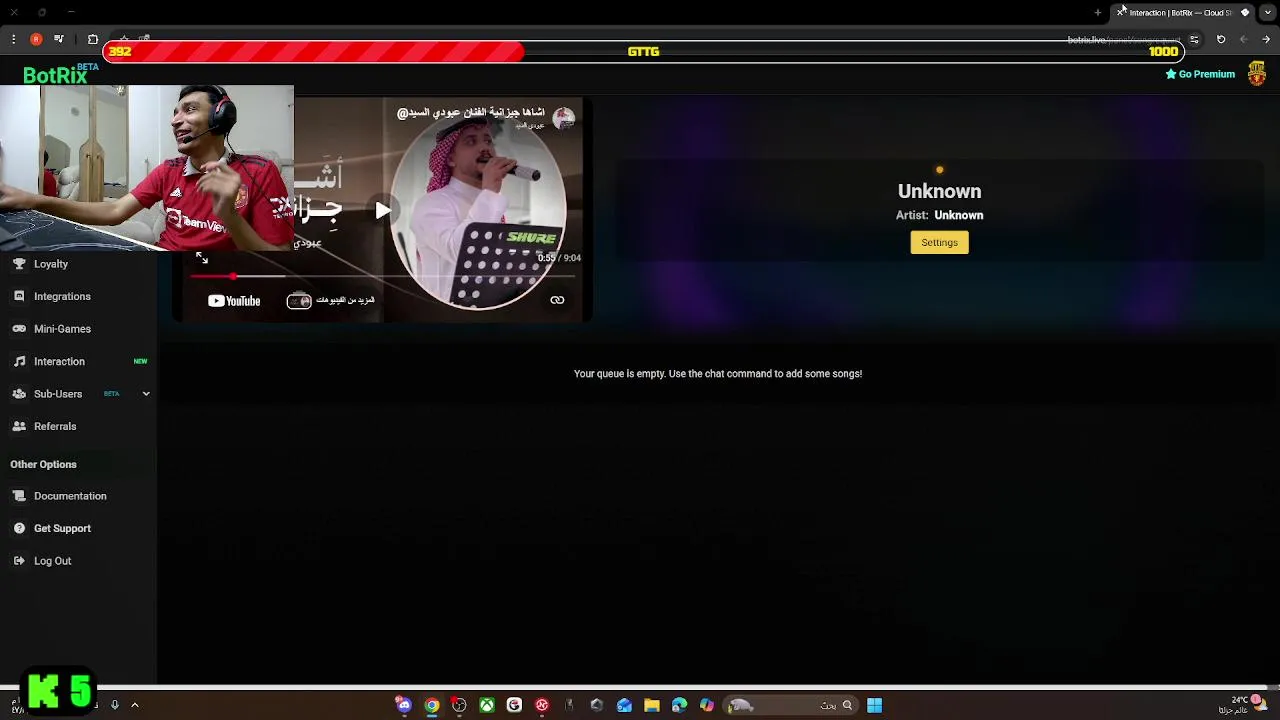The height and width of the screenshot is (720, 1280).
Task: Open OBS Studio from the taskbar
Action: coord(459,705)
